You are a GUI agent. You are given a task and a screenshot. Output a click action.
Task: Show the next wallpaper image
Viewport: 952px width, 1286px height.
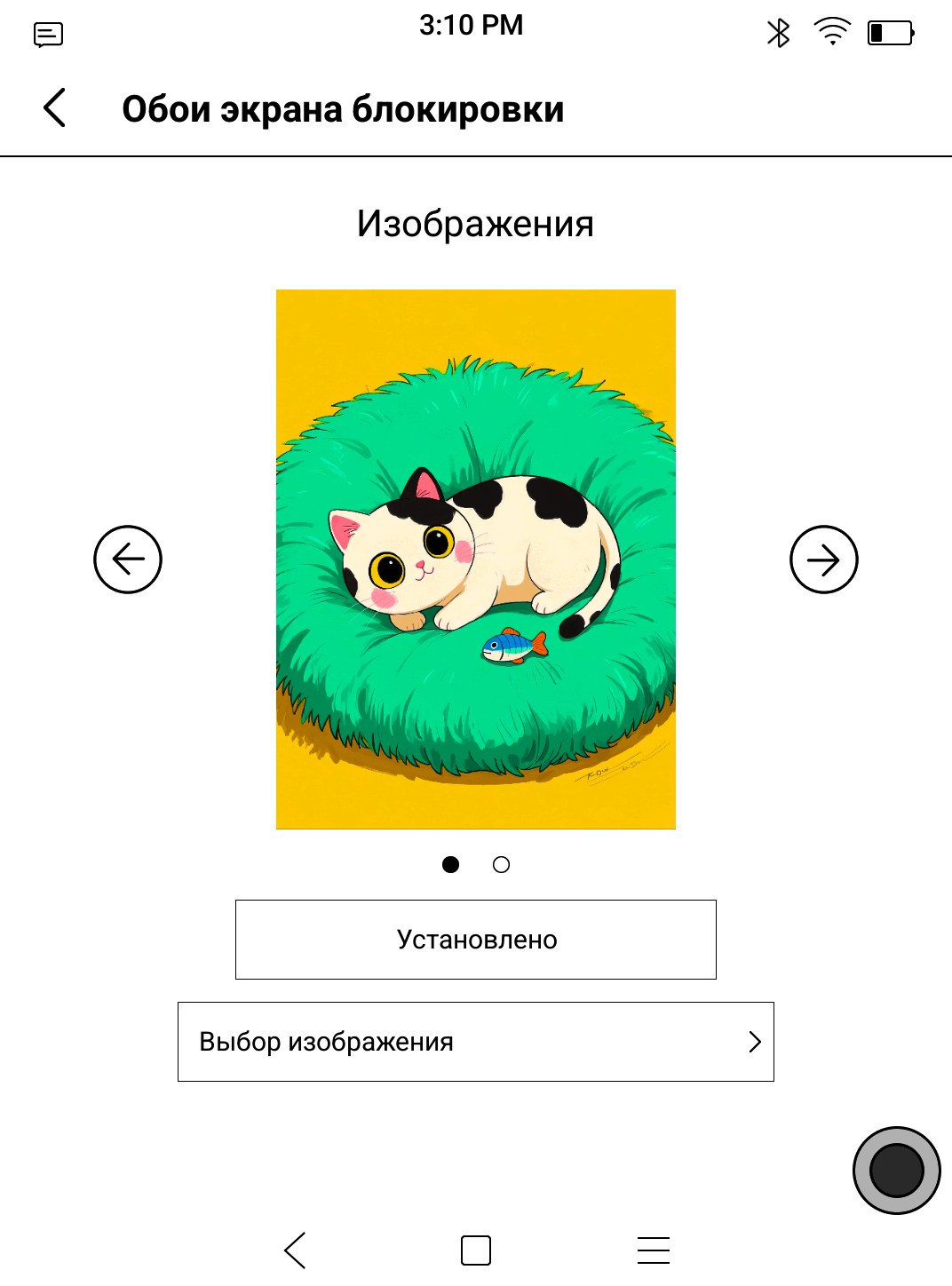point(824,560)
